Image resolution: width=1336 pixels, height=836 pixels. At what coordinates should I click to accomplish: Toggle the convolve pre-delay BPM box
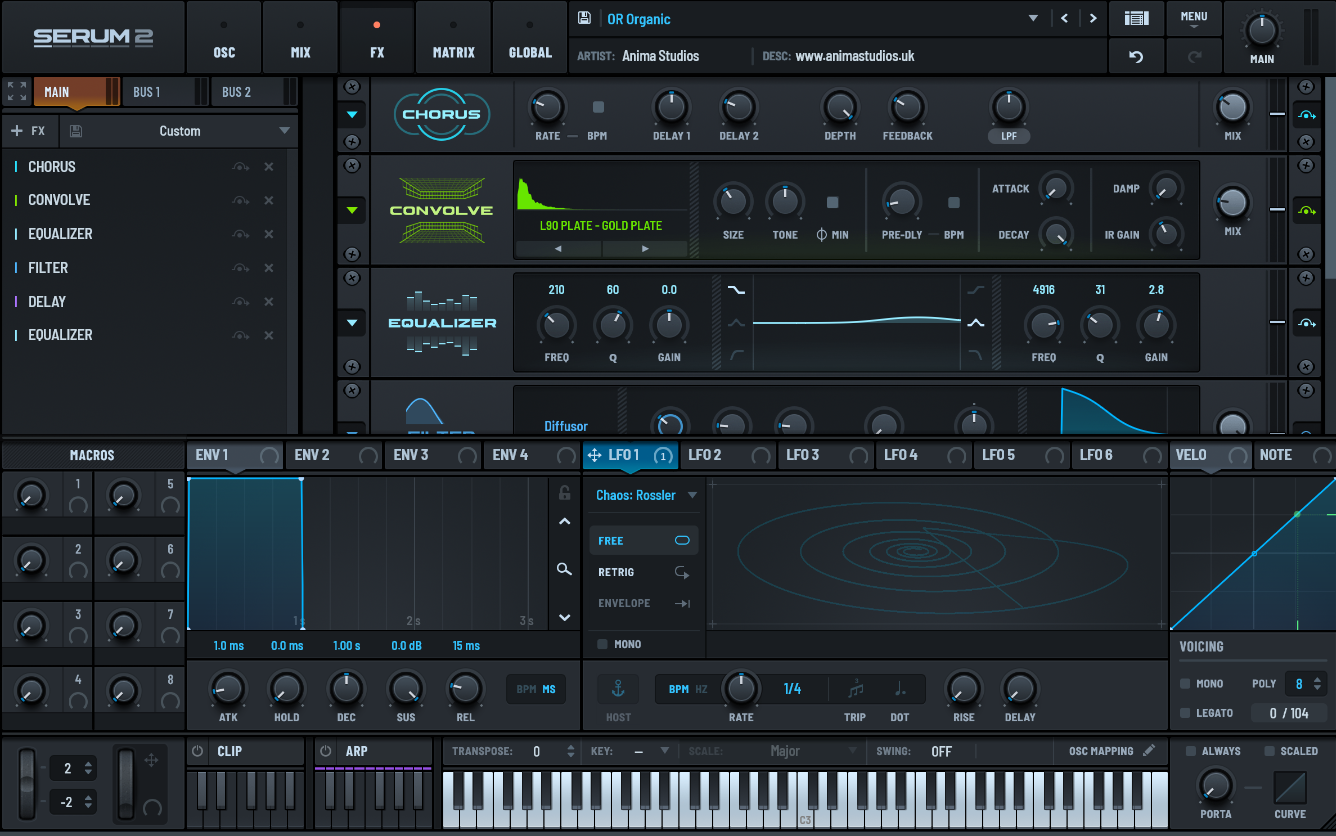coord(954,203)
